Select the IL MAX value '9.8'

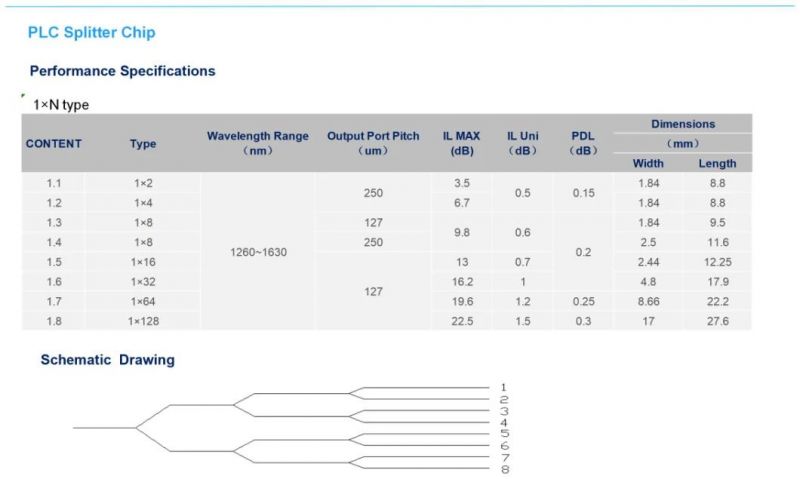(x=462, y=233)
